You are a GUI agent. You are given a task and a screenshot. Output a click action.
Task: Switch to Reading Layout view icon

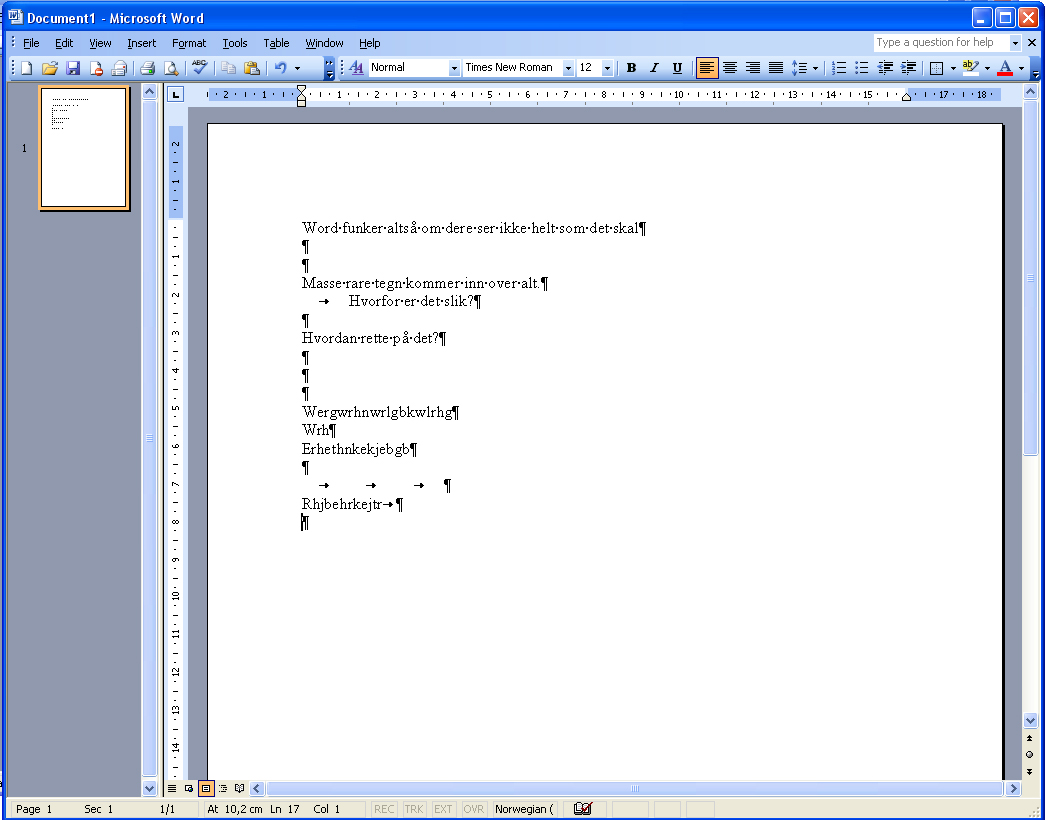239,789
